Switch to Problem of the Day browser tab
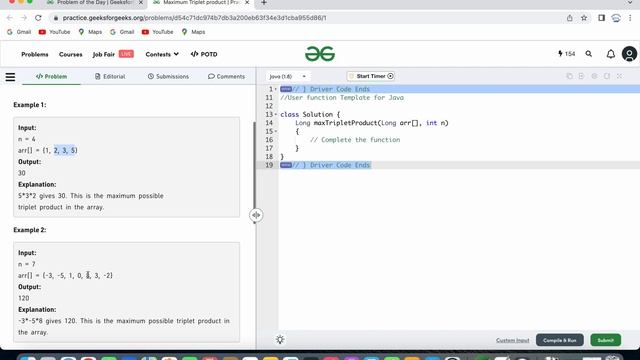This screenshot has height=360, width=640. 95,3
